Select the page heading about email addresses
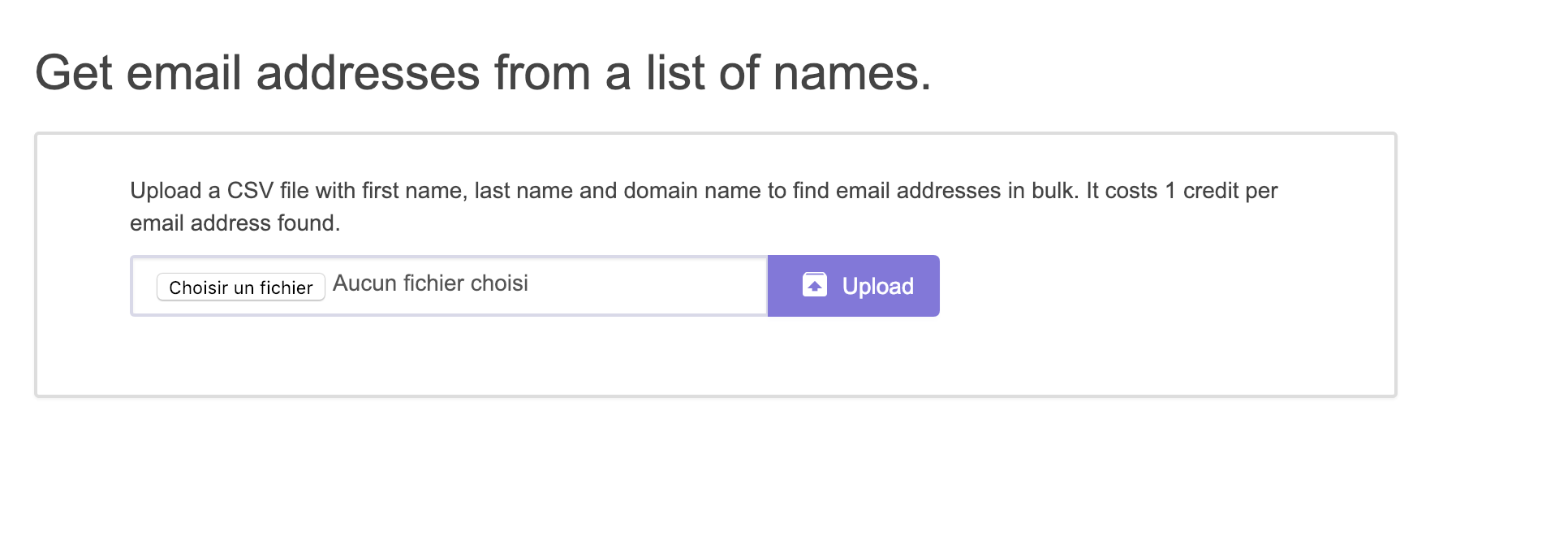 483,73
